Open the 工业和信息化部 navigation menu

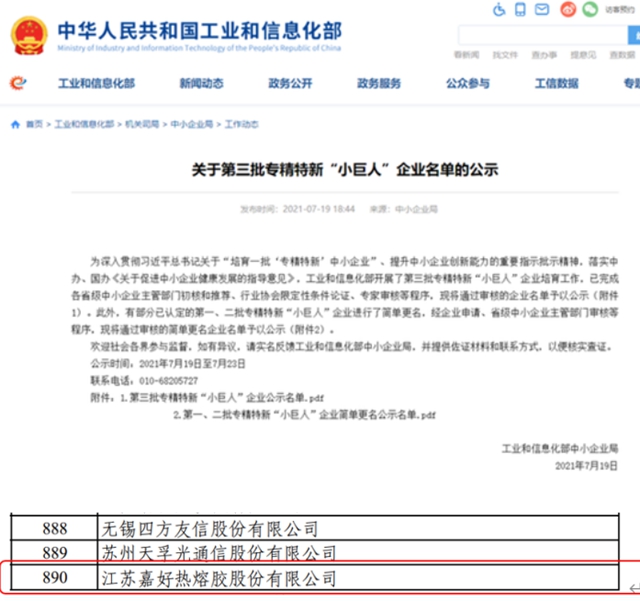pos(96,83)
